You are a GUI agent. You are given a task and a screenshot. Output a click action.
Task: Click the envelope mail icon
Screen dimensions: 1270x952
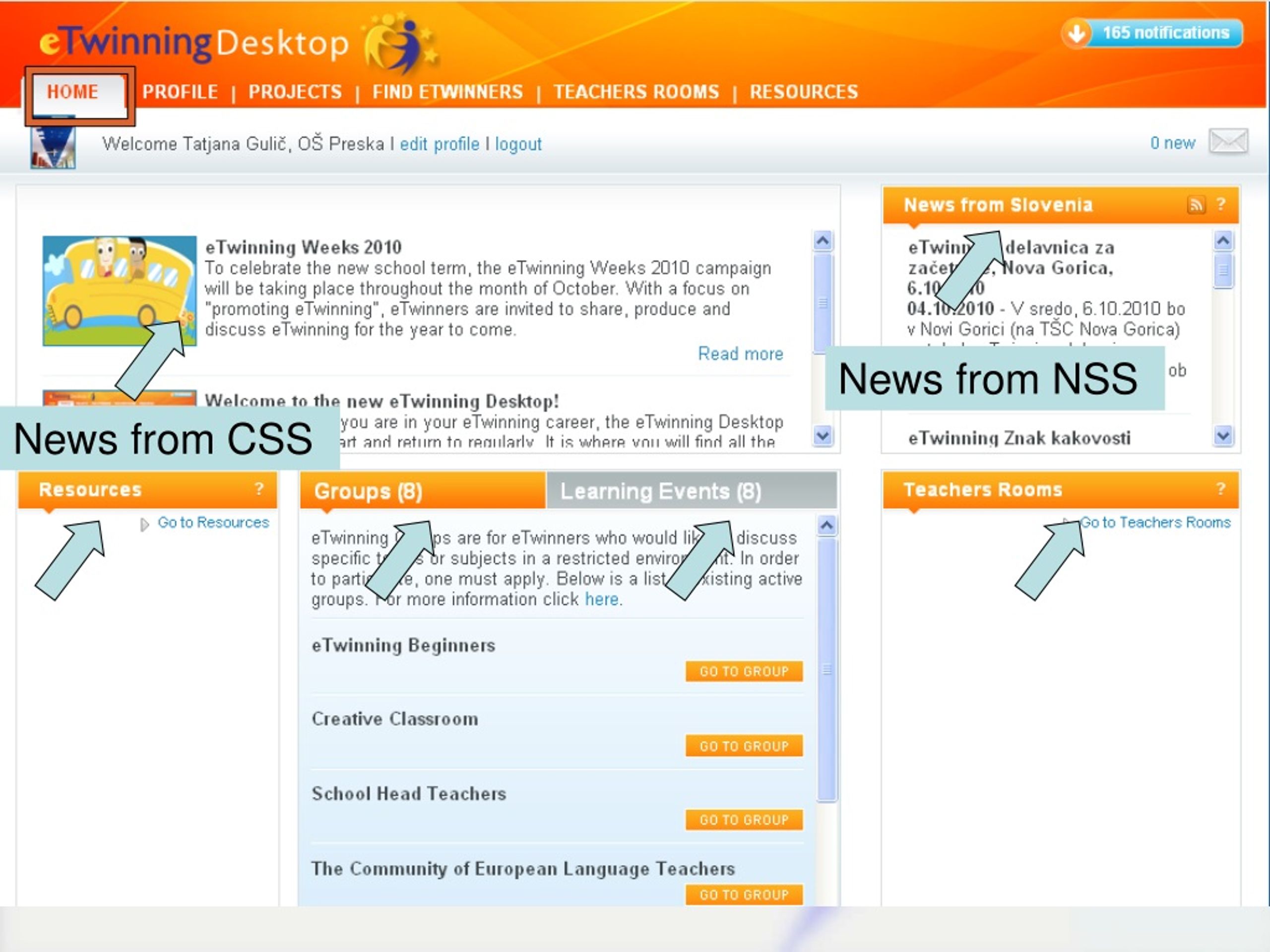tap(1228, 141)
